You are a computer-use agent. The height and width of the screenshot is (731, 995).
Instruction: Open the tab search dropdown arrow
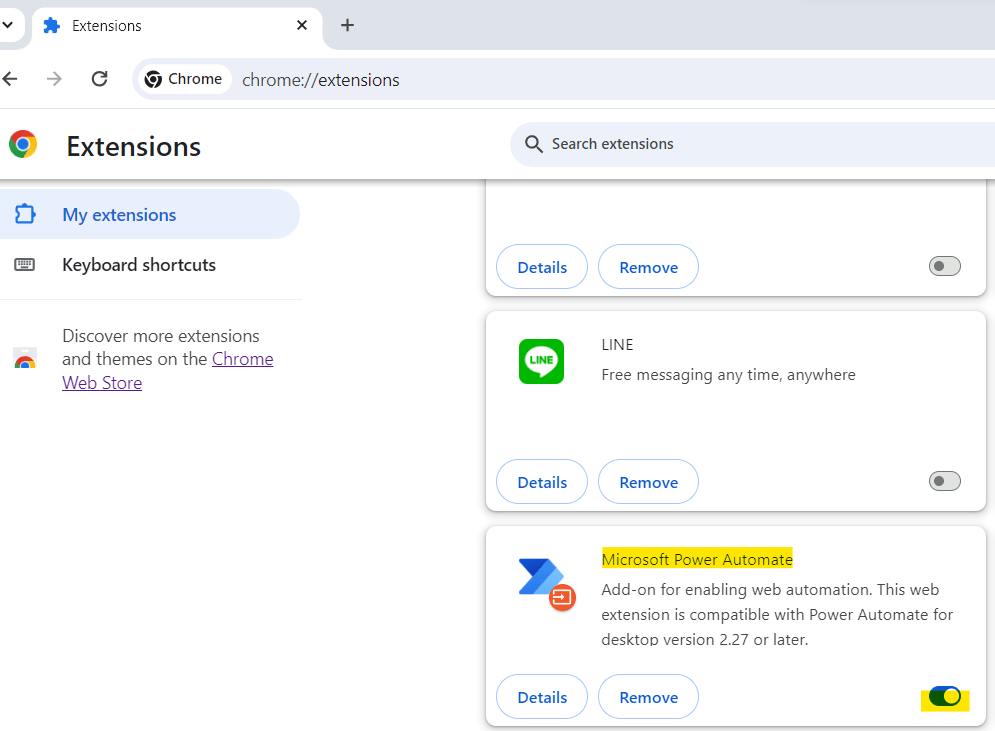[7, 25]
